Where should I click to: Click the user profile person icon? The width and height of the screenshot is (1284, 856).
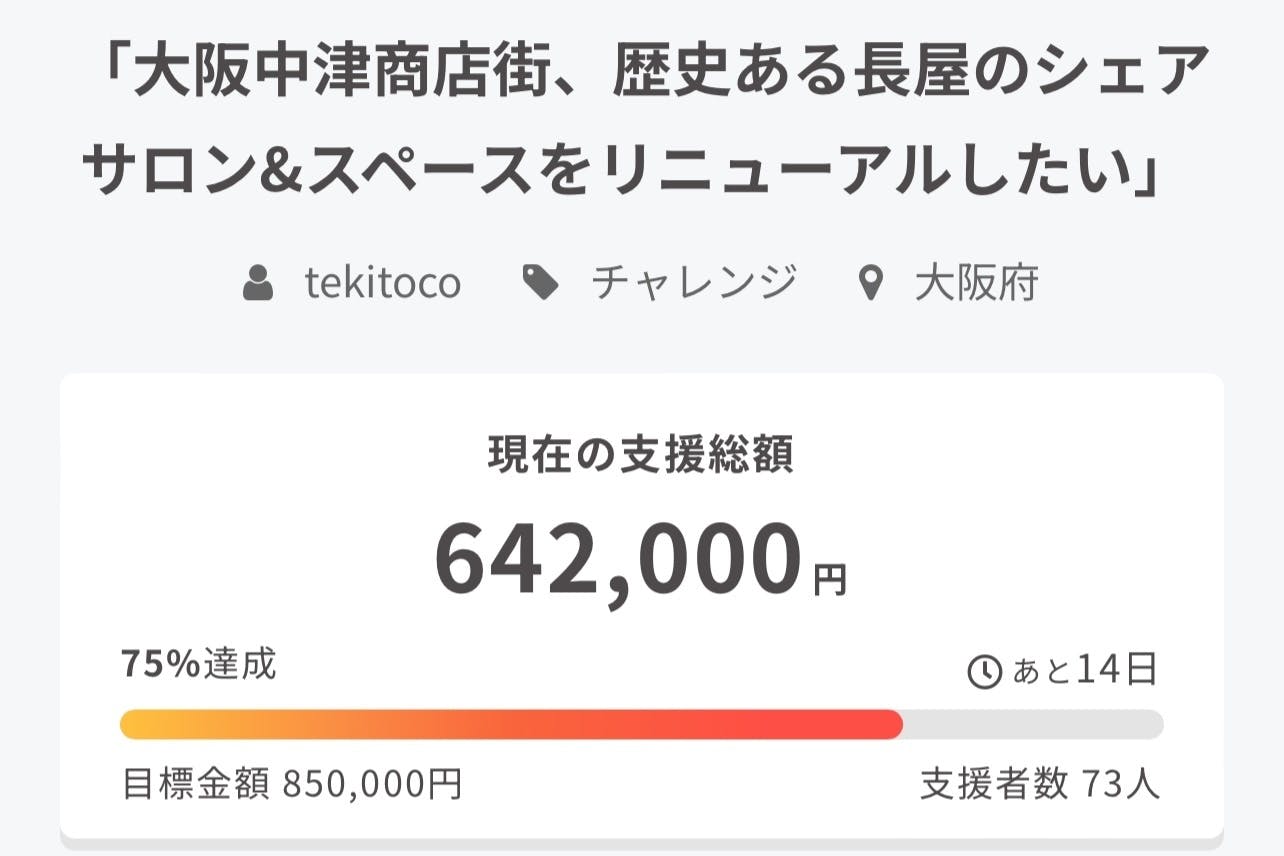pos(259,284)
